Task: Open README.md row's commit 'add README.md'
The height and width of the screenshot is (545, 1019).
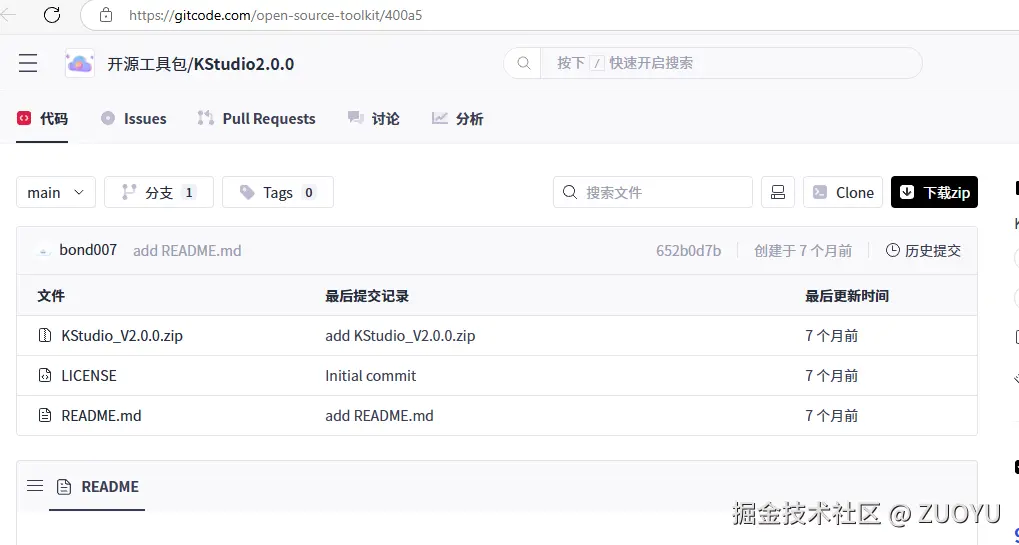Action: tap(380, 416)
